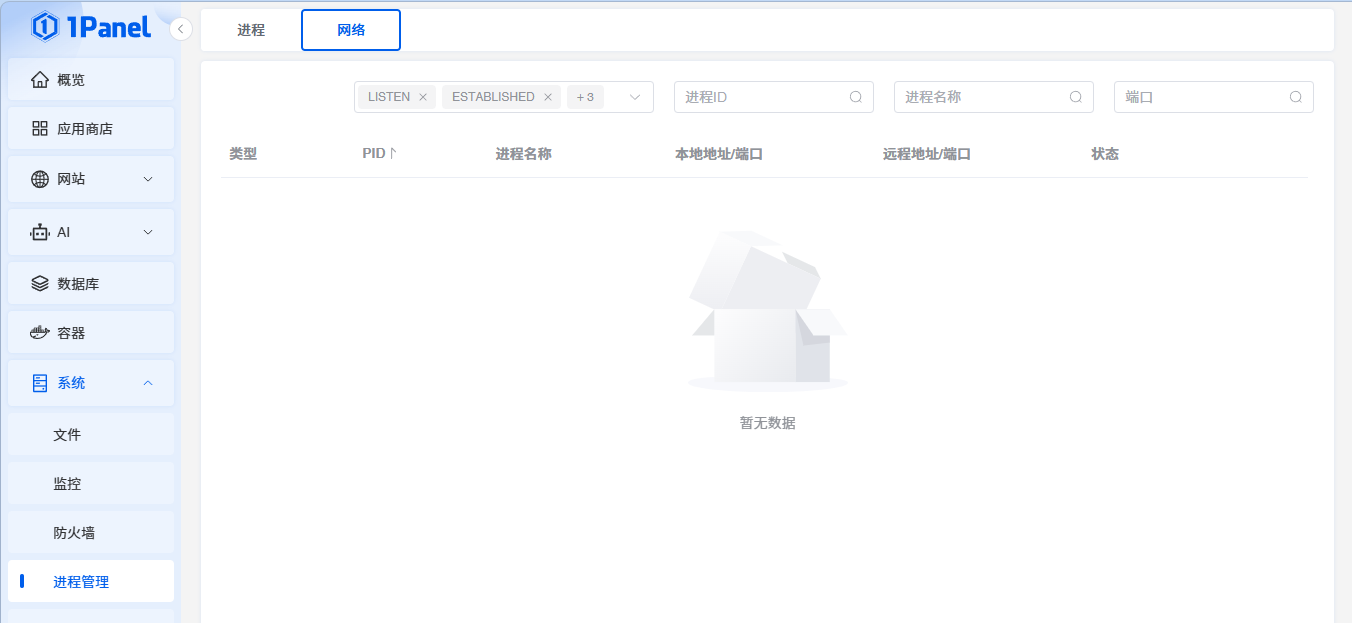The image size is (1352, 623).
Task: Switch to the 进程 tab
Action: (251, 30)
